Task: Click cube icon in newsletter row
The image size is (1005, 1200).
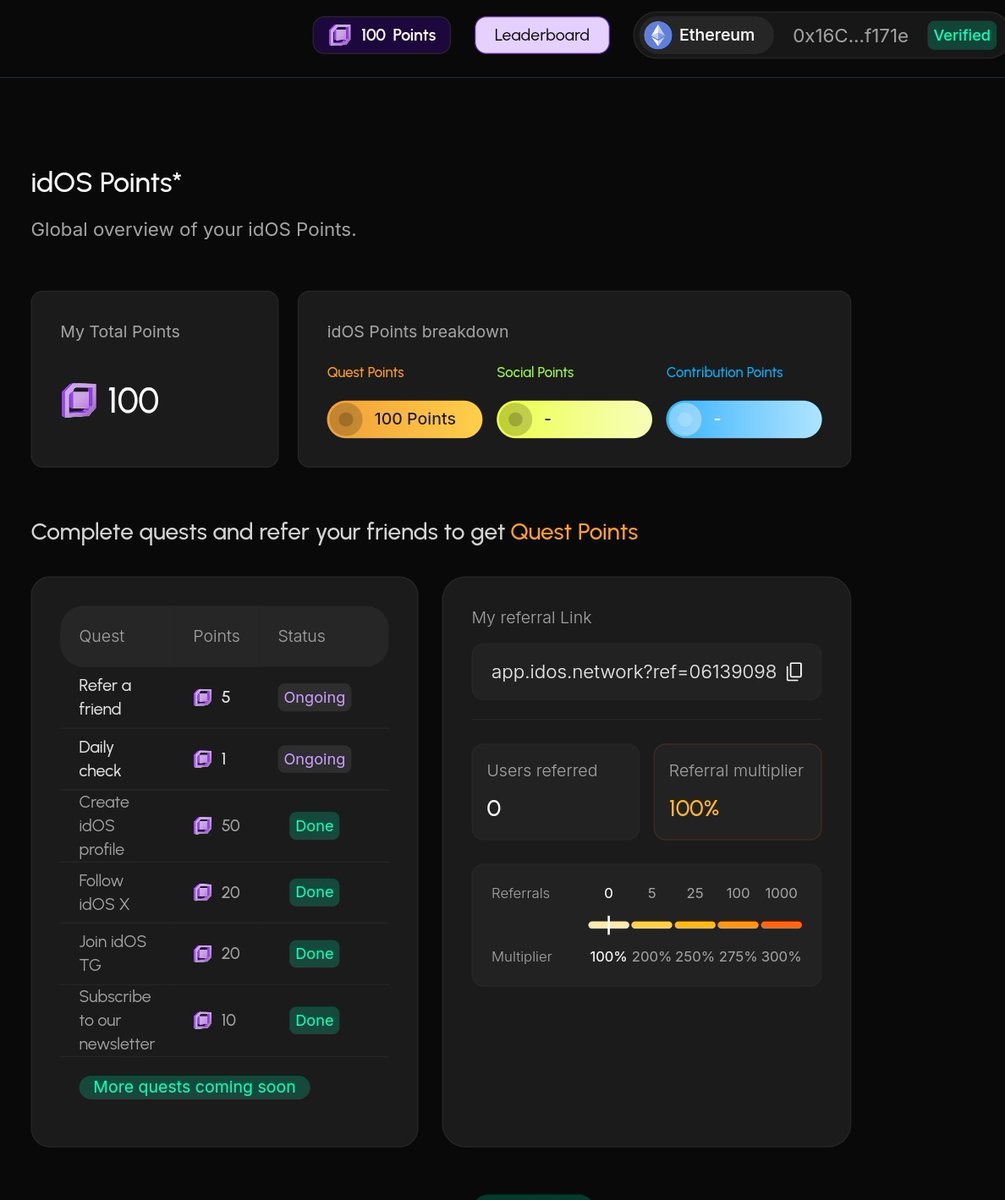Action: [x=202, y=1020]
